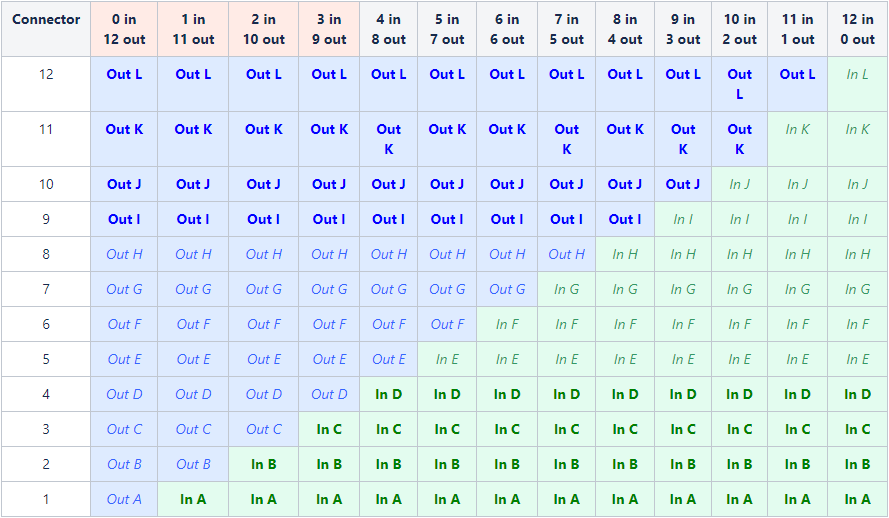Screen dimensions: 889x518
Task: Select 'Out E' under '4 in 8 out'
Action: 388,359
